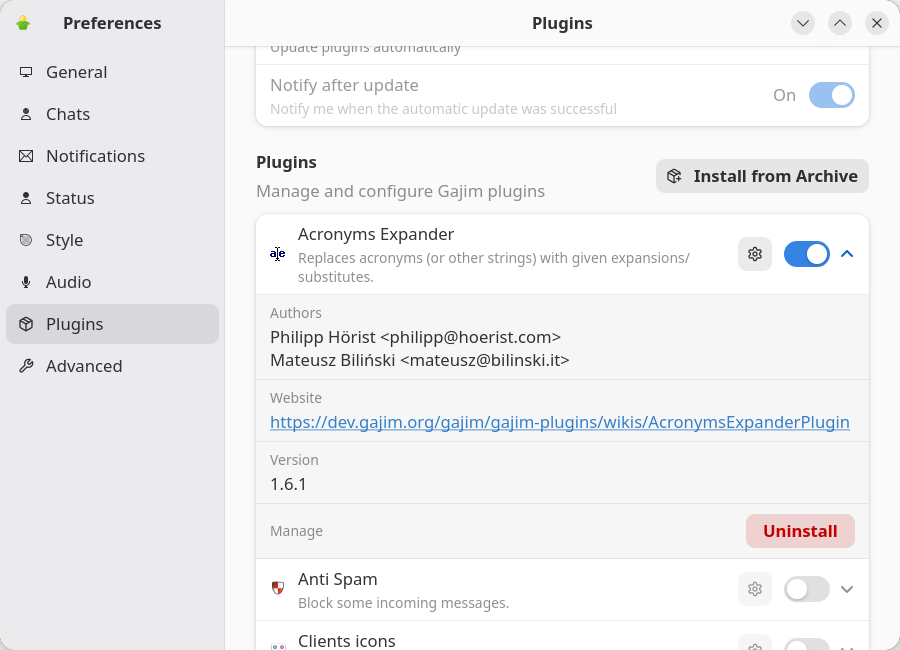Switch to Notifications page
The image size is (900, 650).
[x=112, y=156]
